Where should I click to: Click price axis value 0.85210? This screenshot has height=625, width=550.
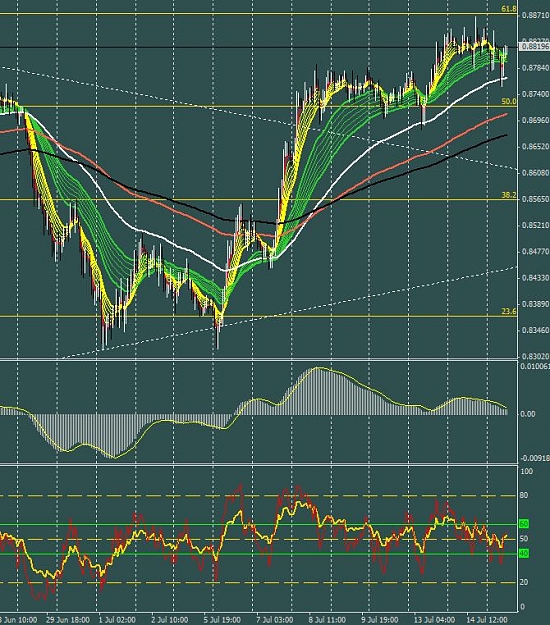click(x=535, y=226)
